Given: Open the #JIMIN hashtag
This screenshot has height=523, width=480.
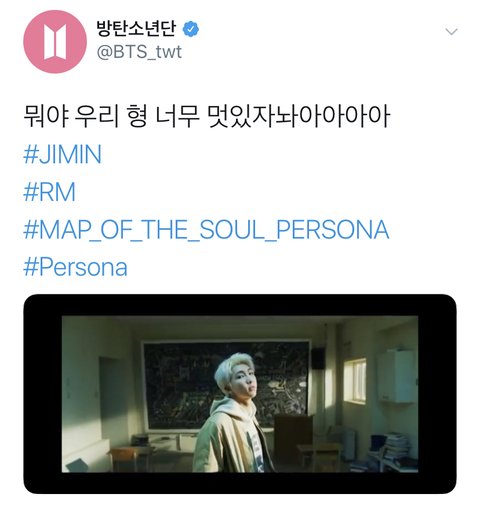Looking at the screenshot, I should 62,154.
